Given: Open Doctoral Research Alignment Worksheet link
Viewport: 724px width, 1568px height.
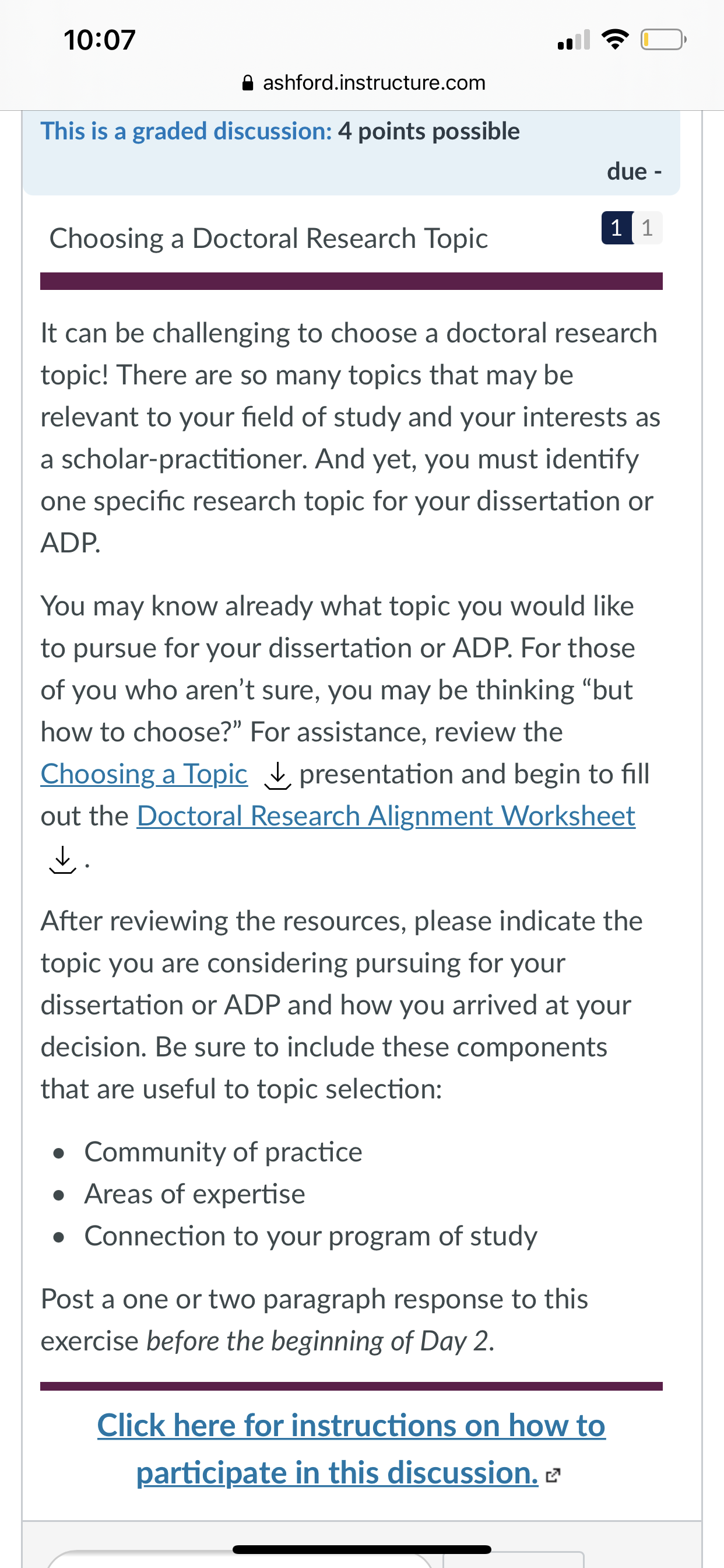Looking at the screenshot, I should [386, 816].
